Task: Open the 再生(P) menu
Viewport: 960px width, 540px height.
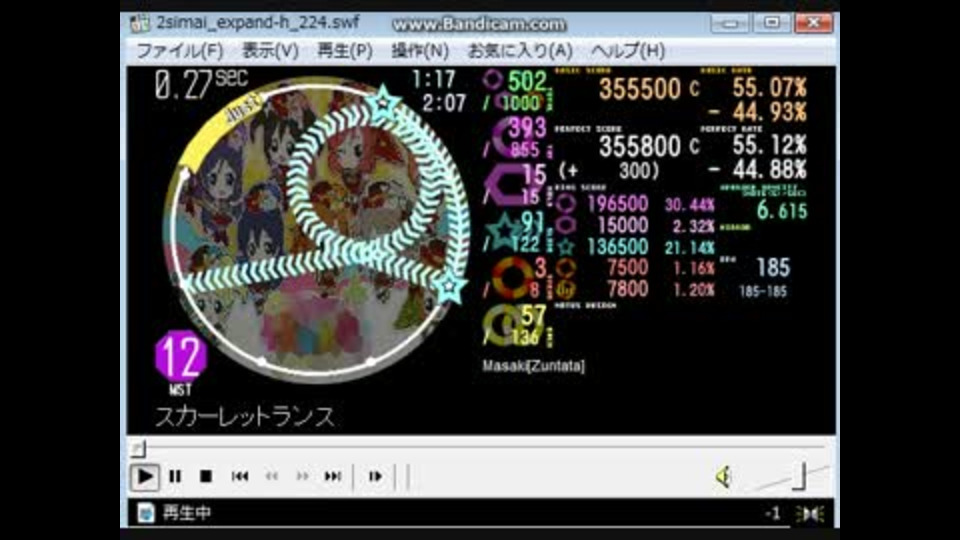Action: point(345,51)
